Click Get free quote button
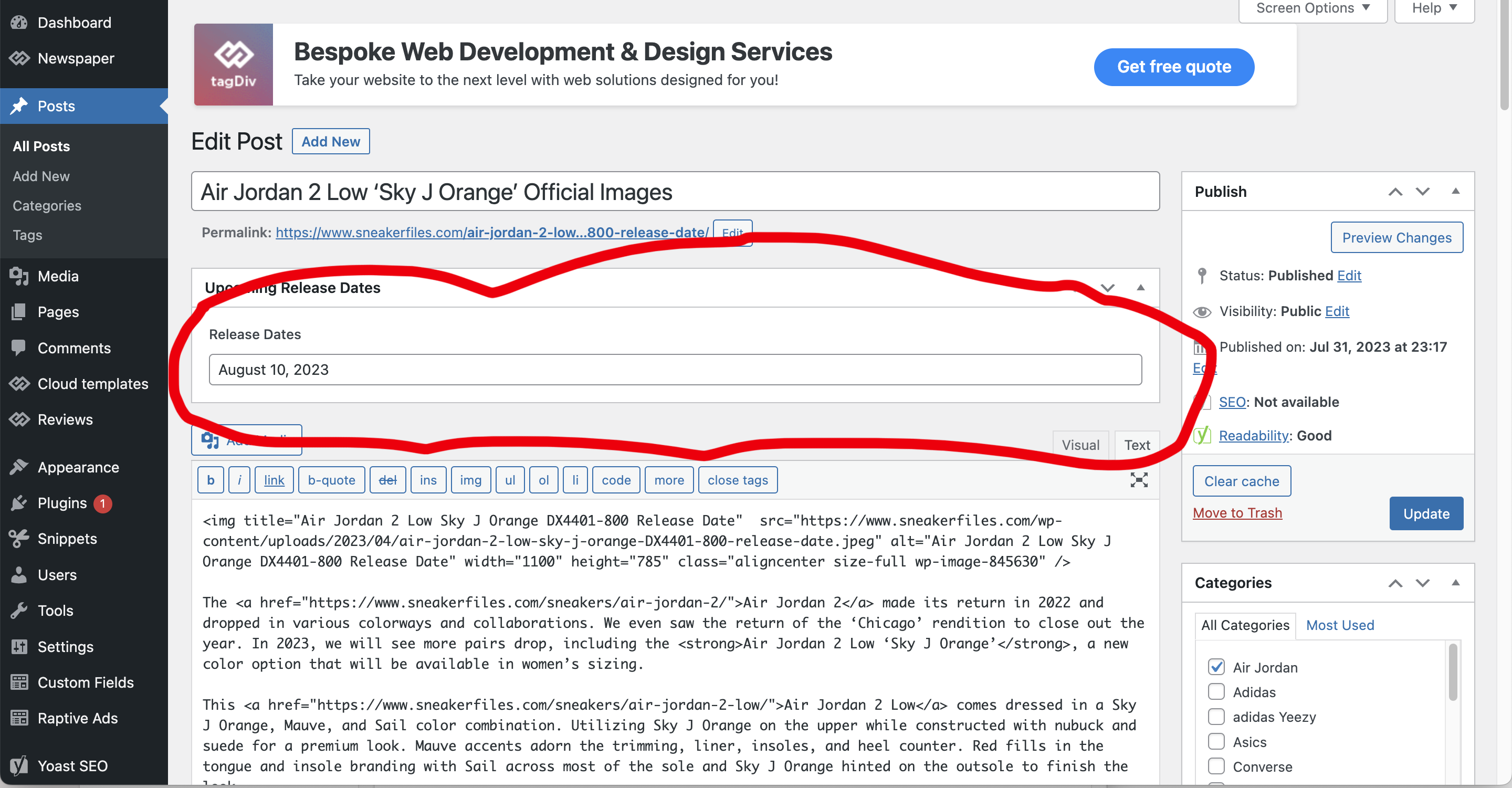 (x=1174, y=67)
